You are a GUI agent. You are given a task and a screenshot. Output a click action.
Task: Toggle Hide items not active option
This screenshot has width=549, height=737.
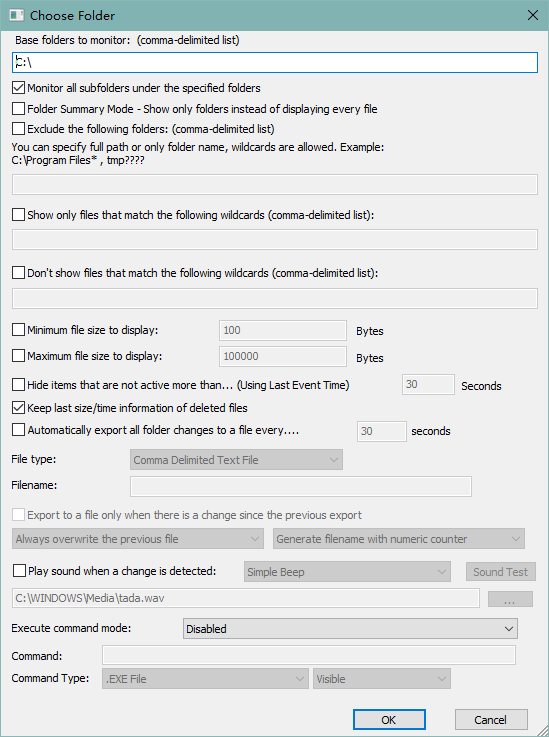point(18,385)
